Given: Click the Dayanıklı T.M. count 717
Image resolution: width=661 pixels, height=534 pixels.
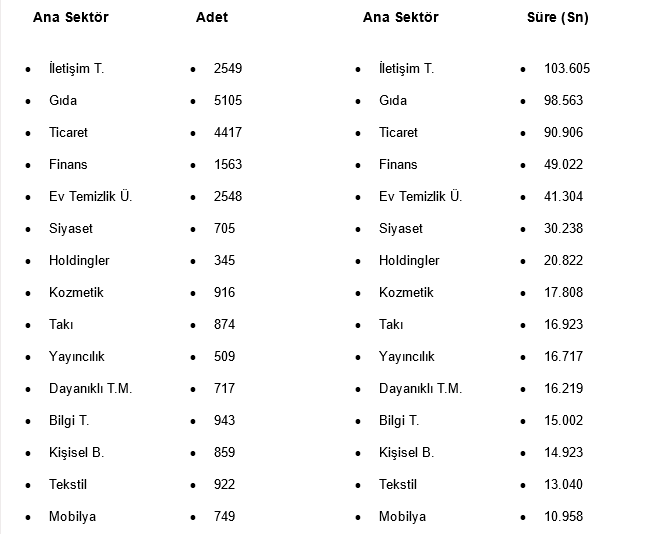Looking at the screenshot, I should [x=224, y=389].
